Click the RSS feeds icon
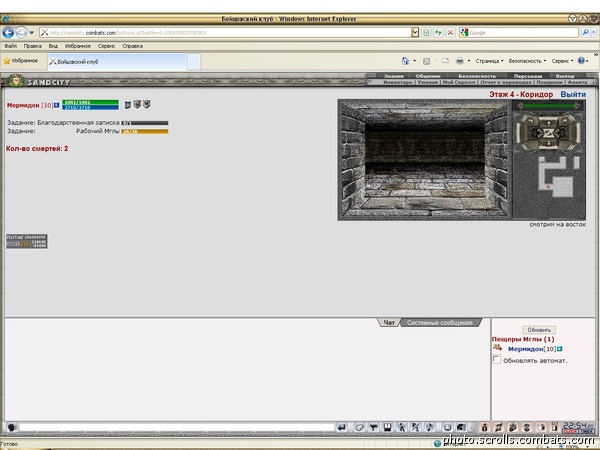Screen dimensions: 600x450 [427, 61]
